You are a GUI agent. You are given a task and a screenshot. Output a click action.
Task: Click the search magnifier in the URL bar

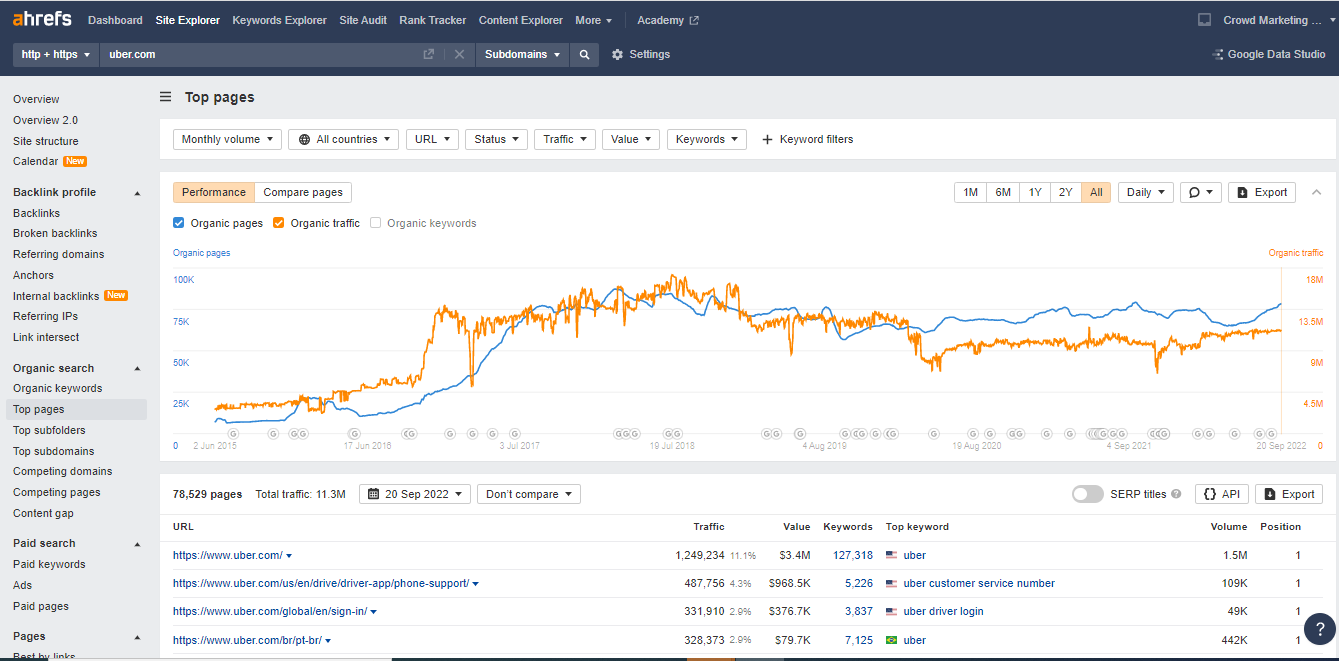584,55
